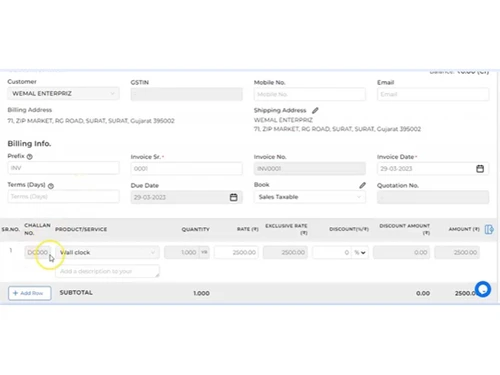Click the subtotal quantity 1.000

pos(201,293)
